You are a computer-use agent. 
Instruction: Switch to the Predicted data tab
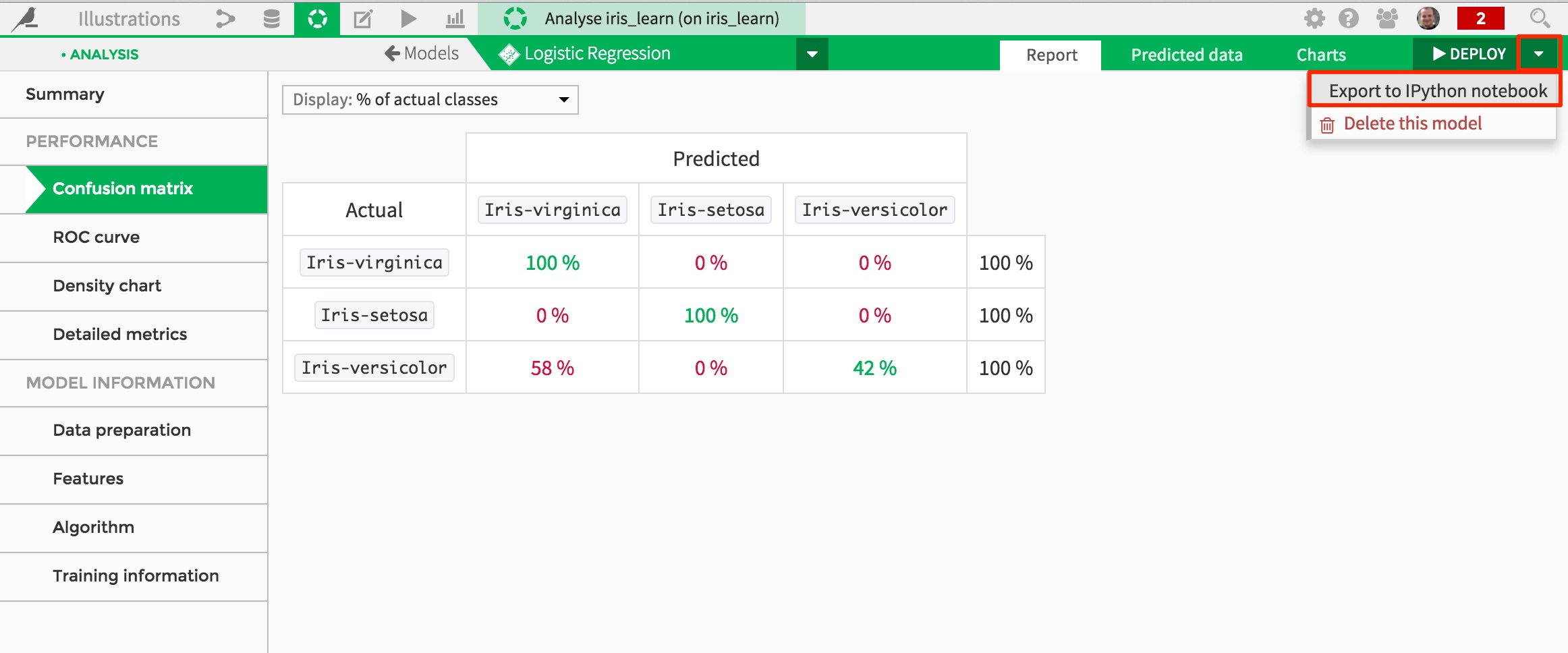tap(1187, 55)
